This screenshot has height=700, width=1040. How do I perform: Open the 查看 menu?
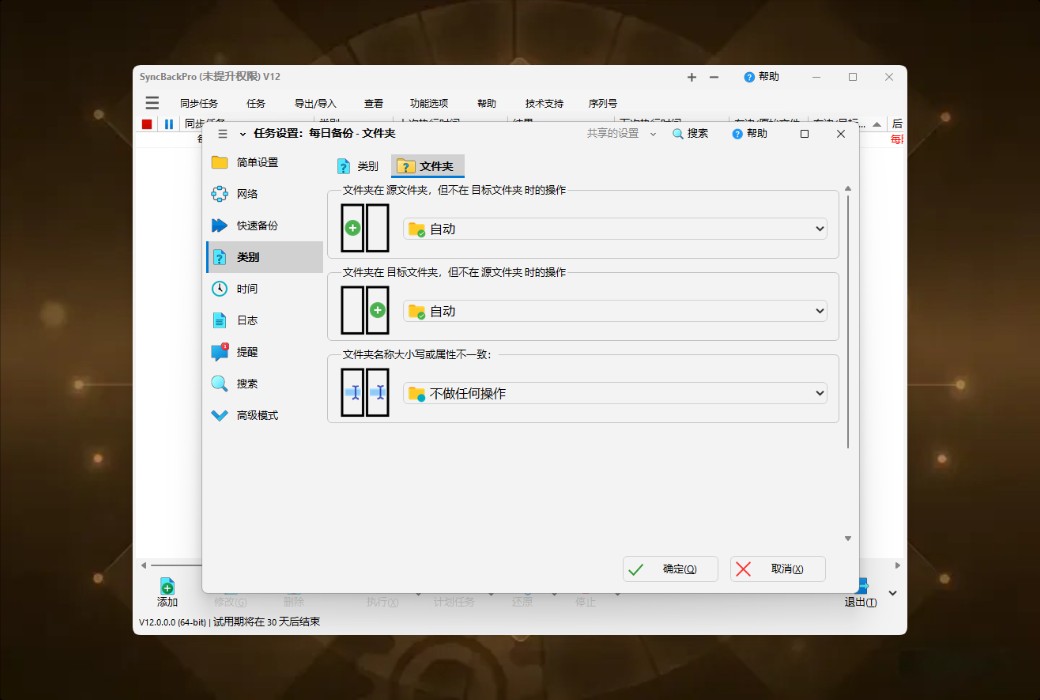pos(373,102)
